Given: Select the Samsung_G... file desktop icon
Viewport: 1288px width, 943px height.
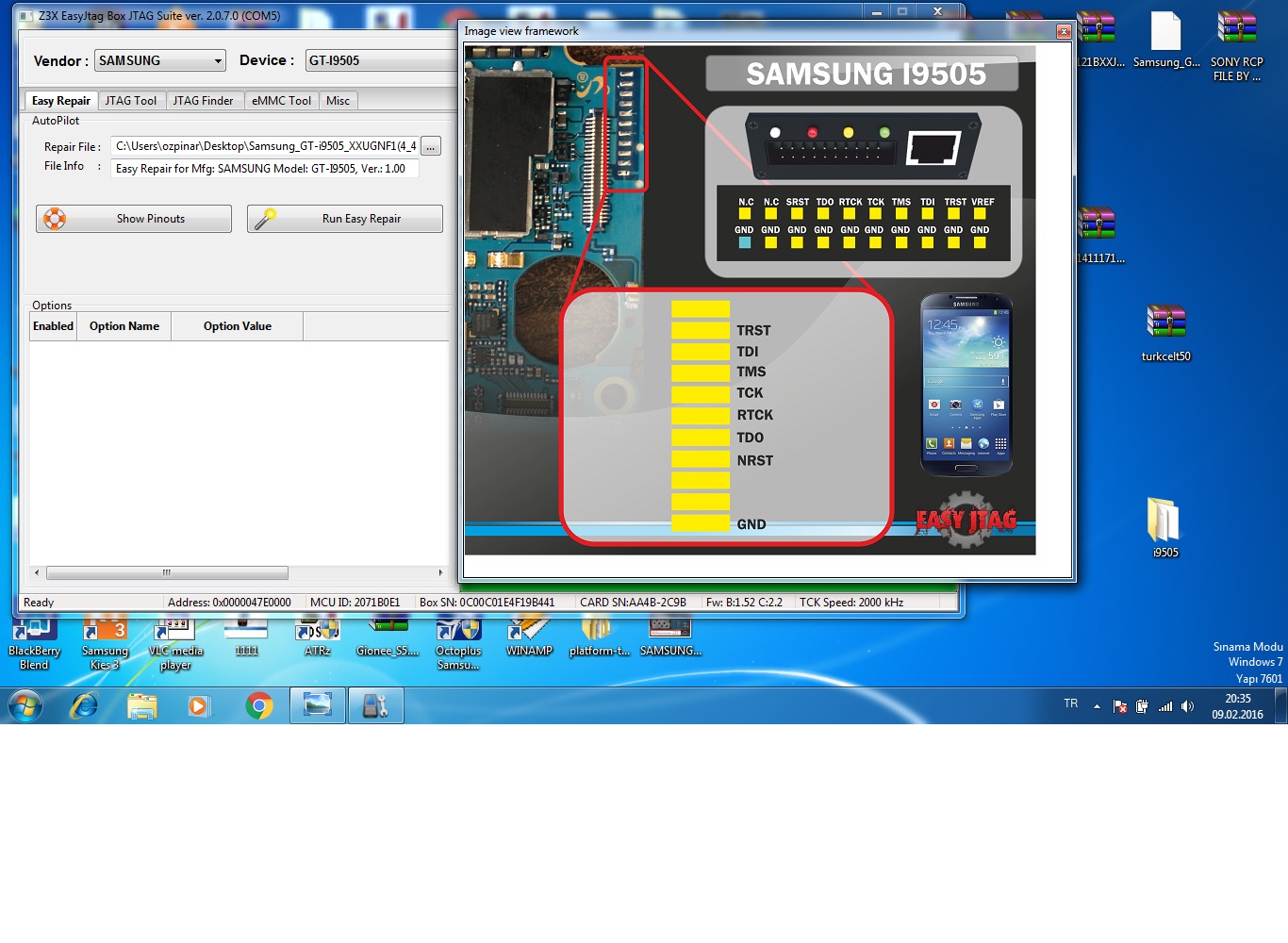Looking at the screenshot, I should [x=1166, y=41].
